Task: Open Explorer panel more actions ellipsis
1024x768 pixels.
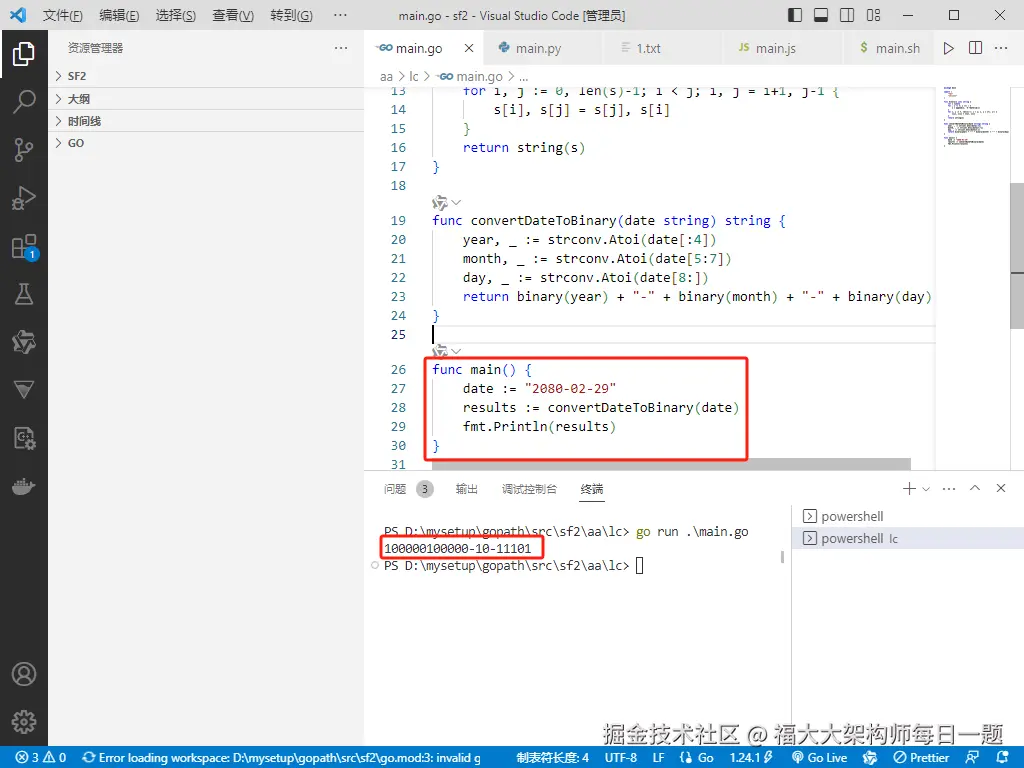Action: click(341, 48)
